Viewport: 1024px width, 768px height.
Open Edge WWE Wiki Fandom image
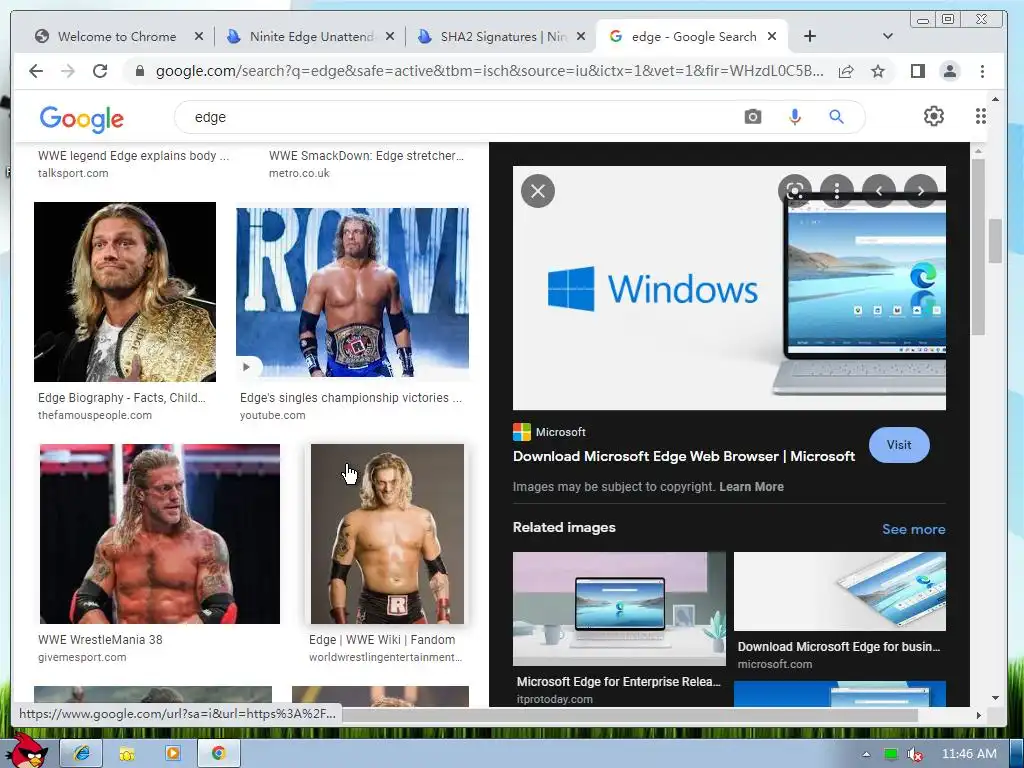click(387, 534)
